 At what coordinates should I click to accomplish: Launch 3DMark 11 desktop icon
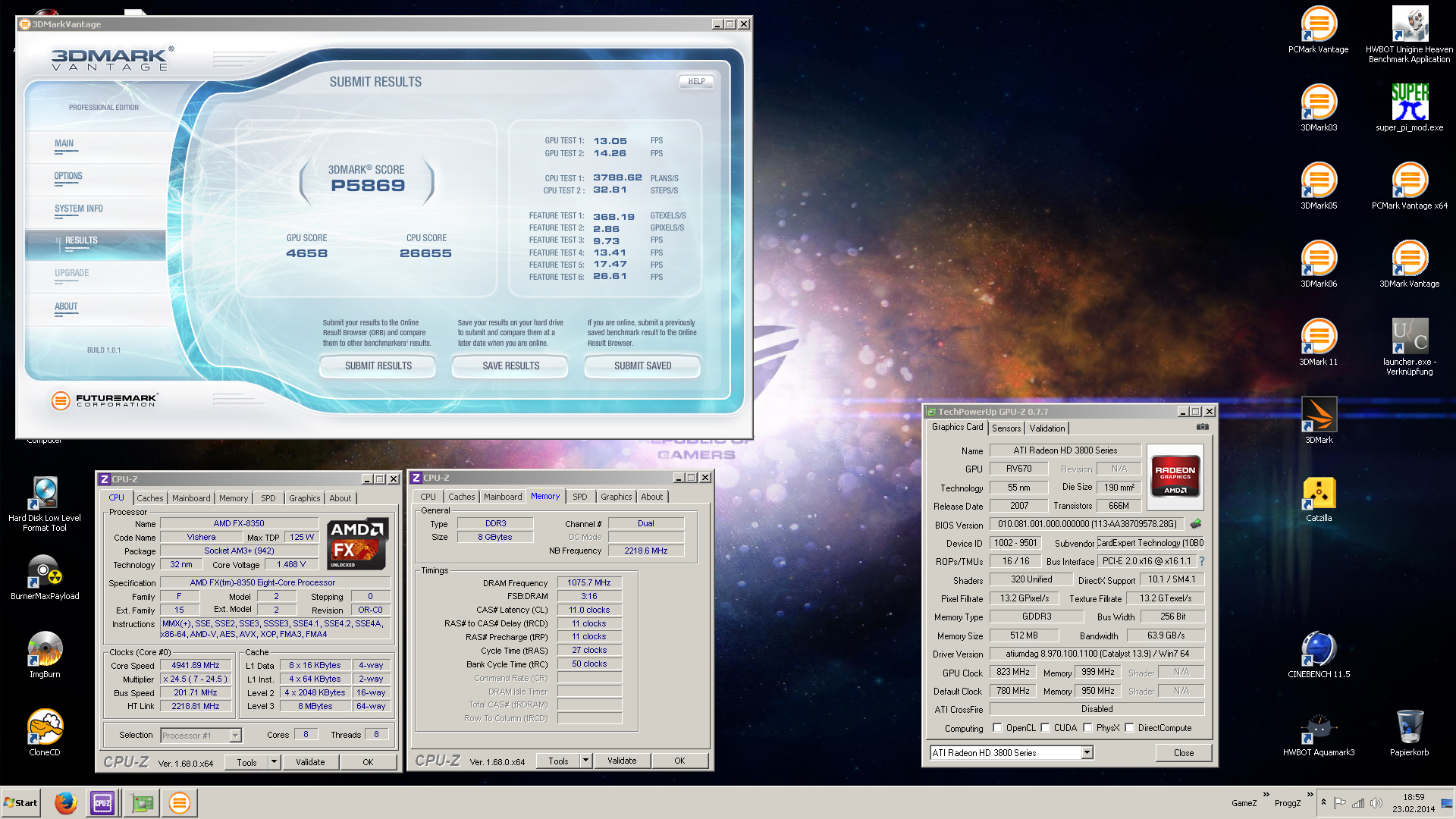click(1319, 342)
